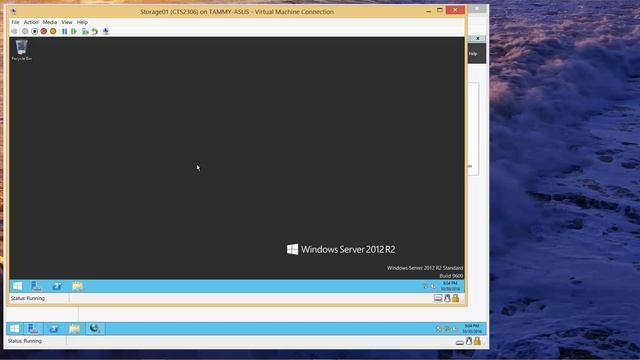Click the orange Save state toolbar icon
The width and height of the screenshot is (640, 360).
click(x=53, y=31)
